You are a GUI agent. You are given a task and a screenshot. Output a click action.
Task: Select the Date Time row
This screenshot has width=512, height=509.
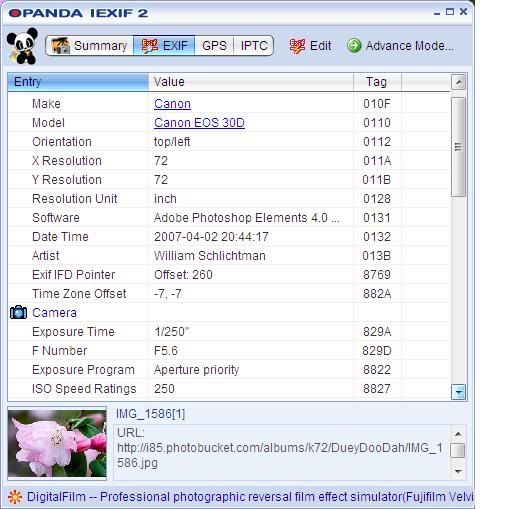pyautogui.click(x=229, y=237)
